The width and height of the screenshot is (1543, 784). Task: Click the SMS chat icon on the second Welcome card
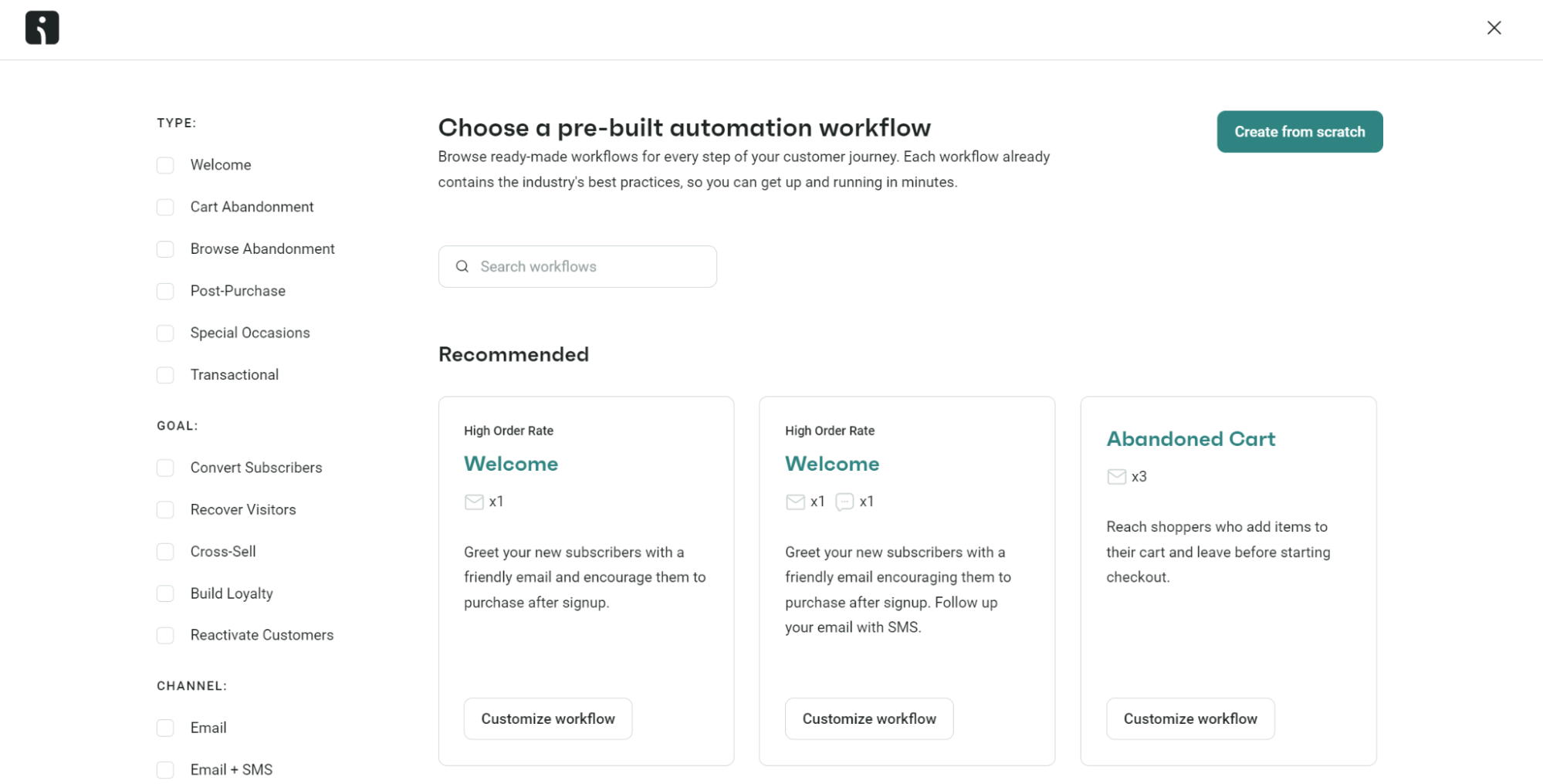click(x=844, y=502)
